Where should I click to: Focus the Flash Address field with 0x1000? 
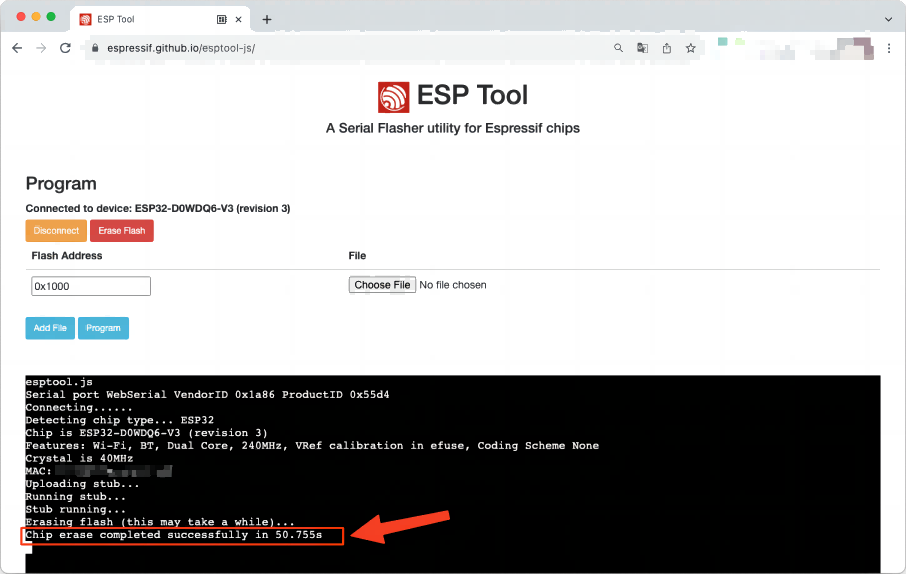(91, 286)
